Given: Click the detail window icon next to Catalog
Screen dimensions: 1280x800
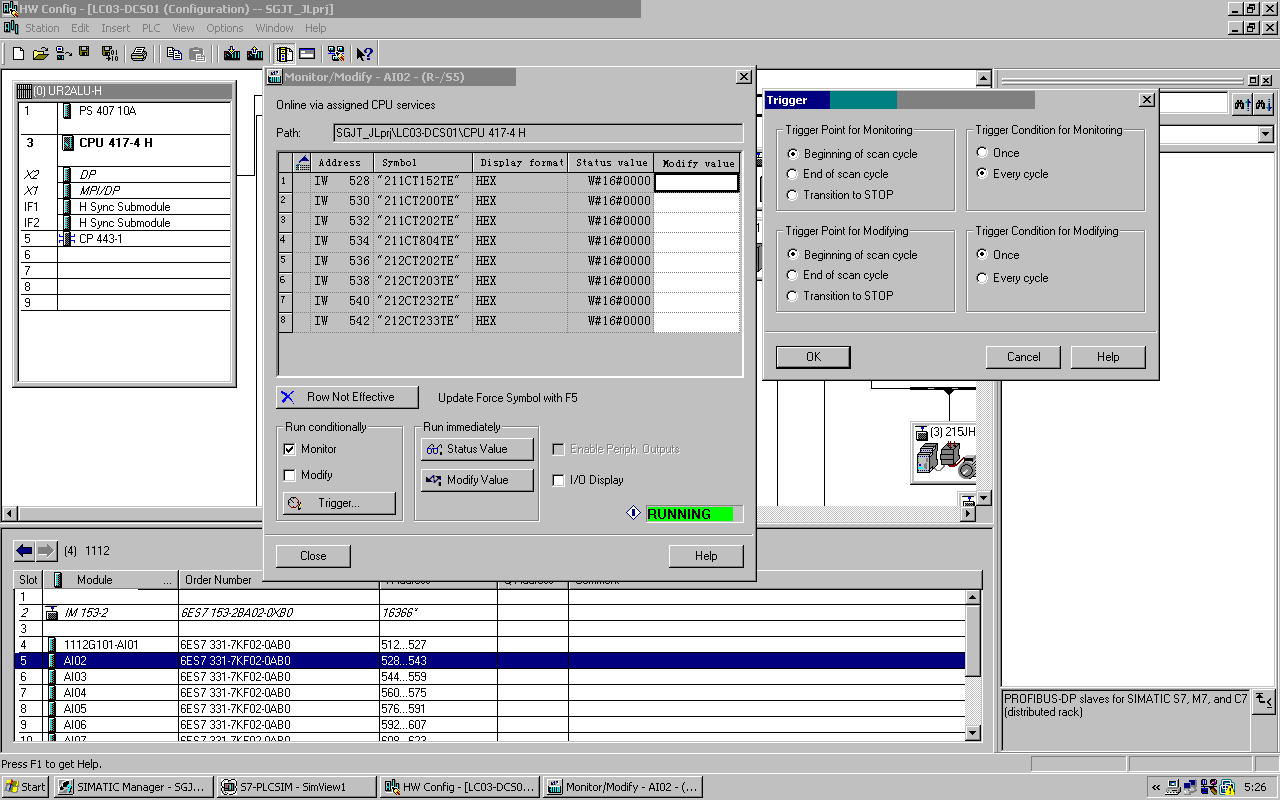Looking at the screenshot, I should (307, 53).
